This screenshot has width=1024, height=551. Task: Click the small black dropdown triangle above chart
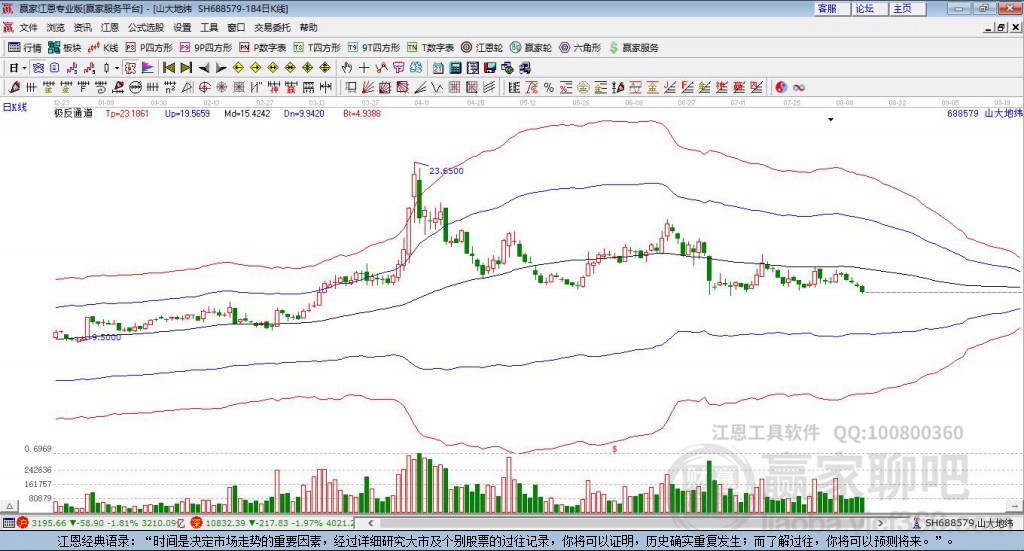(831, 119)
